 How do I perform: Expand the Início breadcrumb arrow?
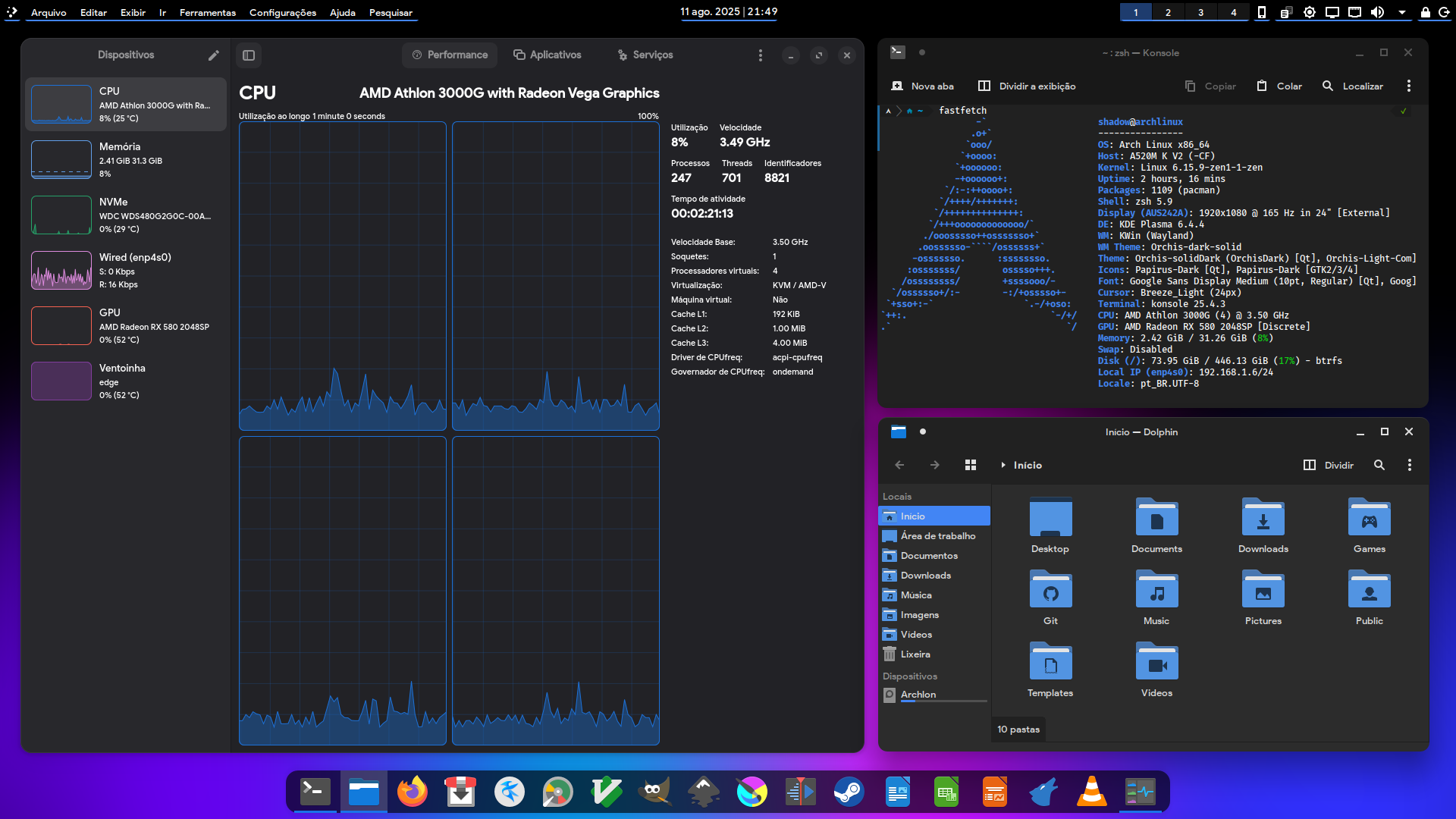1003,466
